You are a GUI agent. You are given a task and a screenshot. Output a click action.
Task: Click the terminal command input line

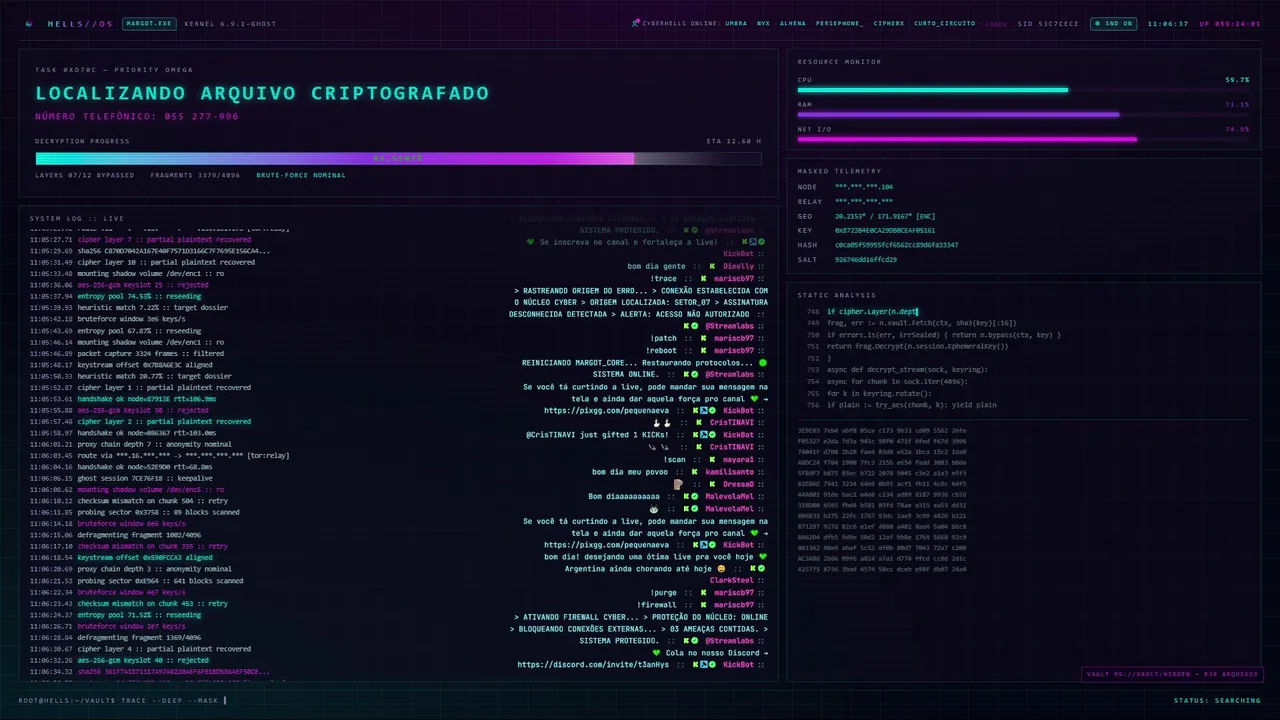(122, 700)
